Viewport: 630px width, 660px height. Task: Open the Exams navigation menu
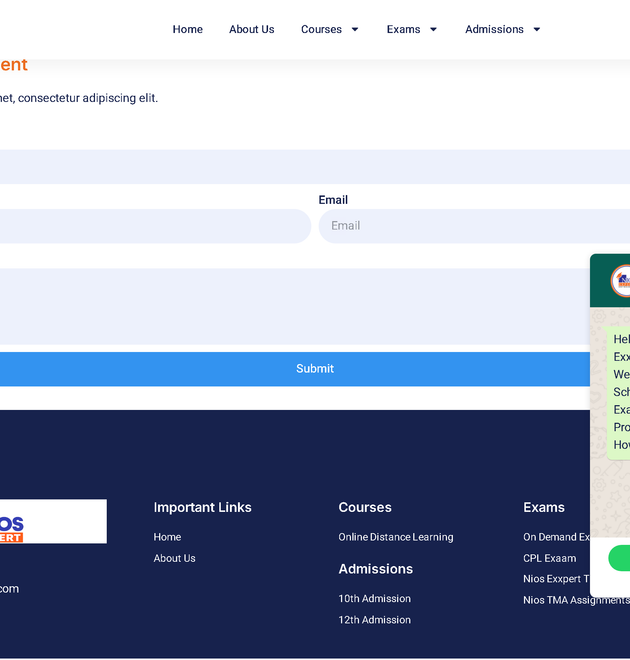pyautogui.click(x=403, y=29)
